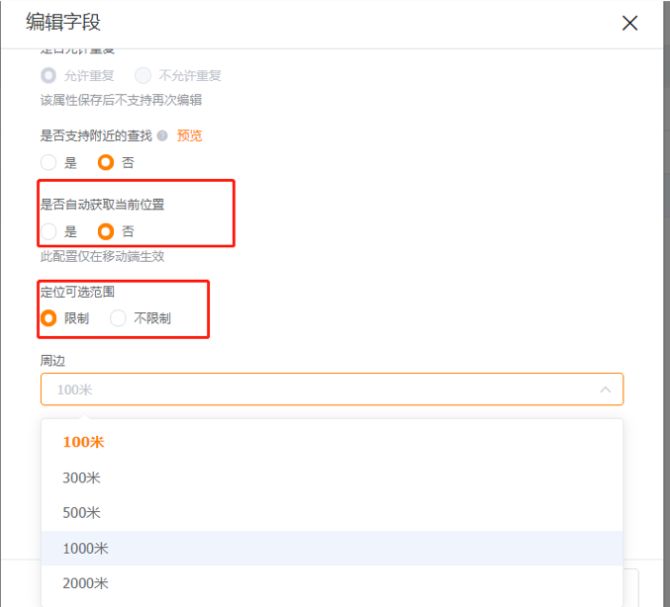Select 否 under 是否自动获取当前位置

pos(104,231)
